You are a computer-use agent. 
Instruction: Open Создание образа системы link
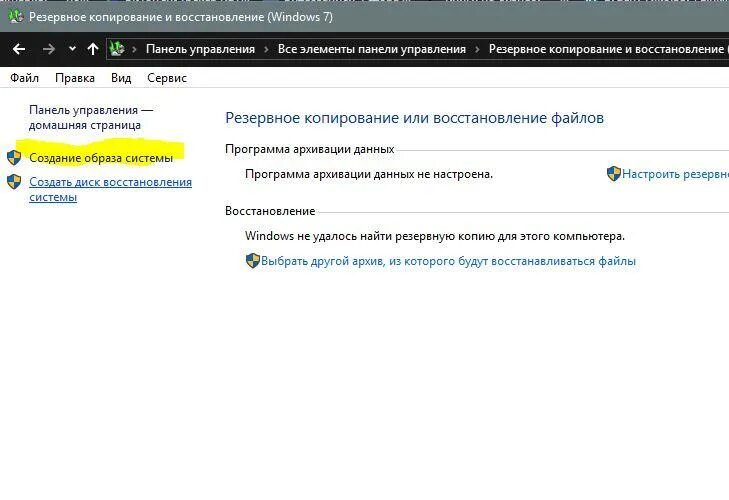click(x=101, y=158)
